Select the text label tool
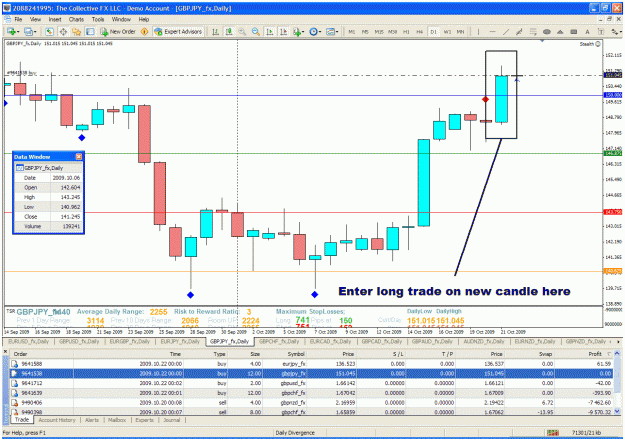The width and height of the screenshot is (625, 439). (601, 31)
